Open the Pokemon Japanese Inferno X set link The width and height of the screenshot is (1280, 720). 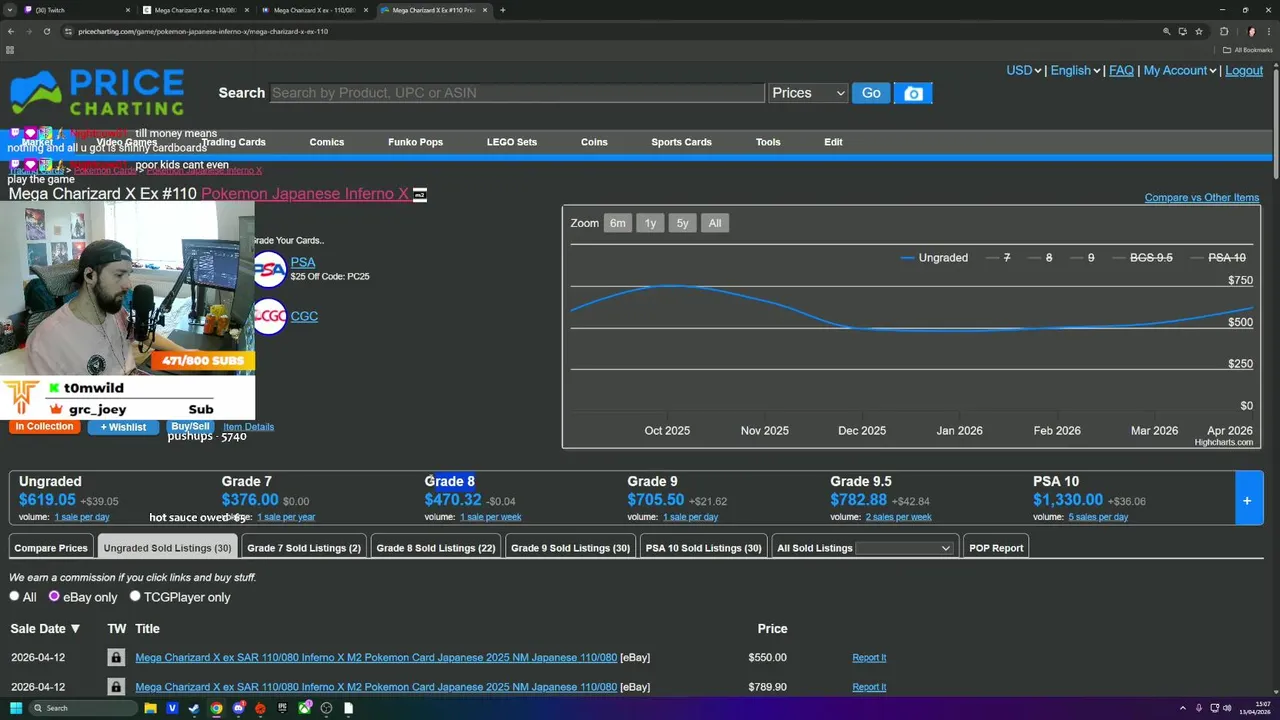pyautogui.click(x=305, y=194)
